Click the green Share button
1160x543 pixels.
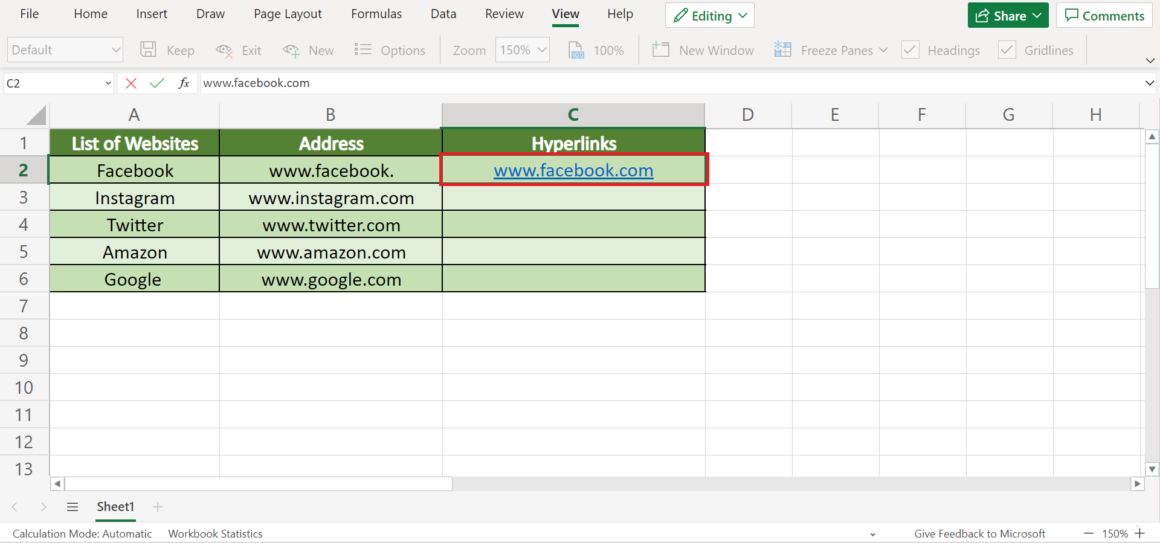tap(1007, 16)
